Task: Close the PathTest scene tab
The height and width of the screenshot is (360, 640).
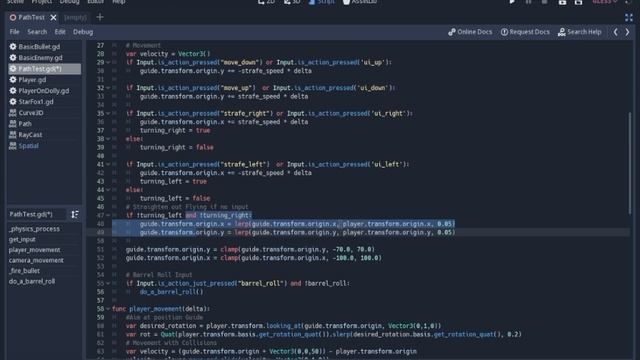Action: tap(53, 18)
